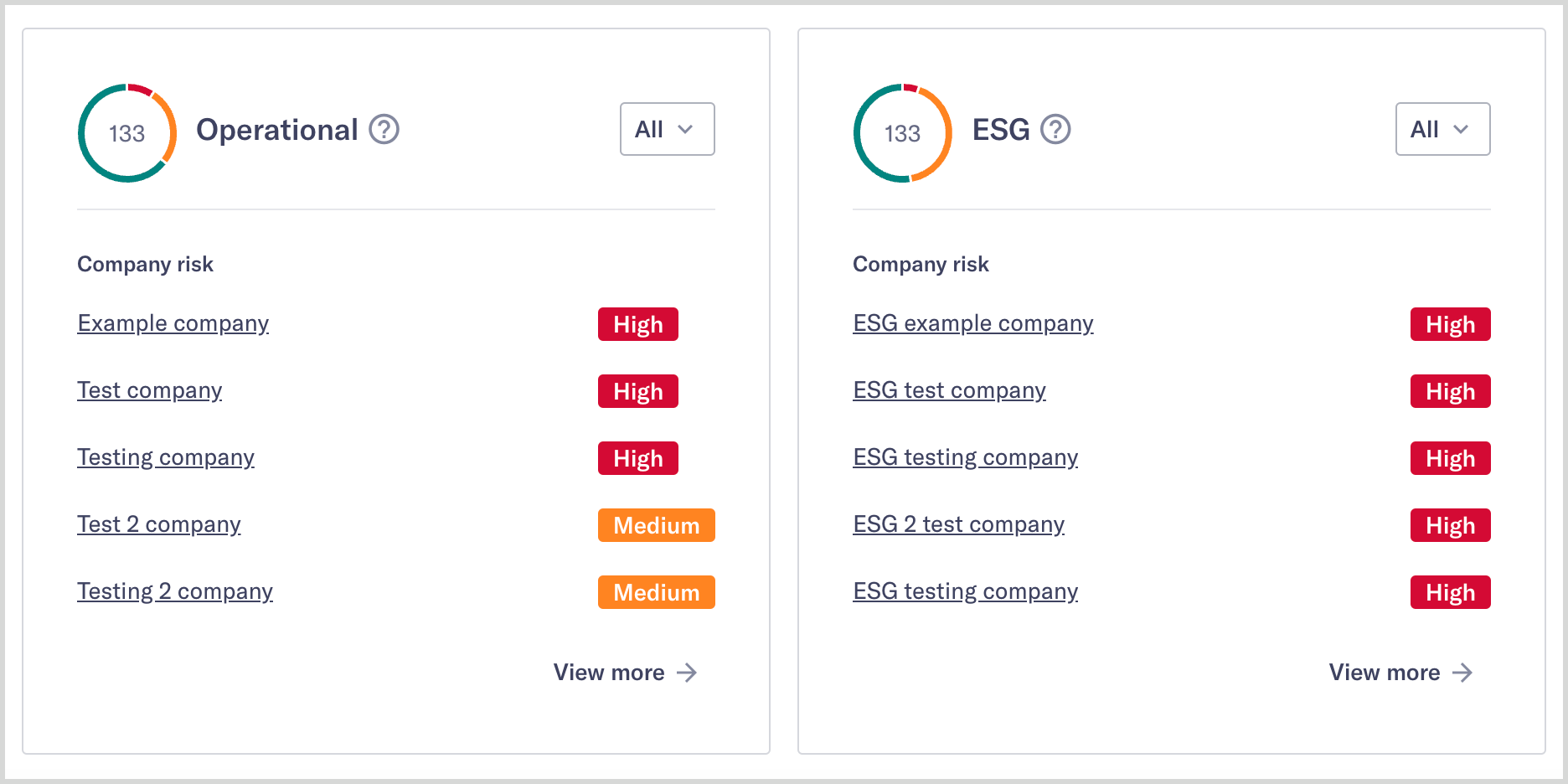Open the ESG test company link
1568x784 pixels.
point(949,390)
